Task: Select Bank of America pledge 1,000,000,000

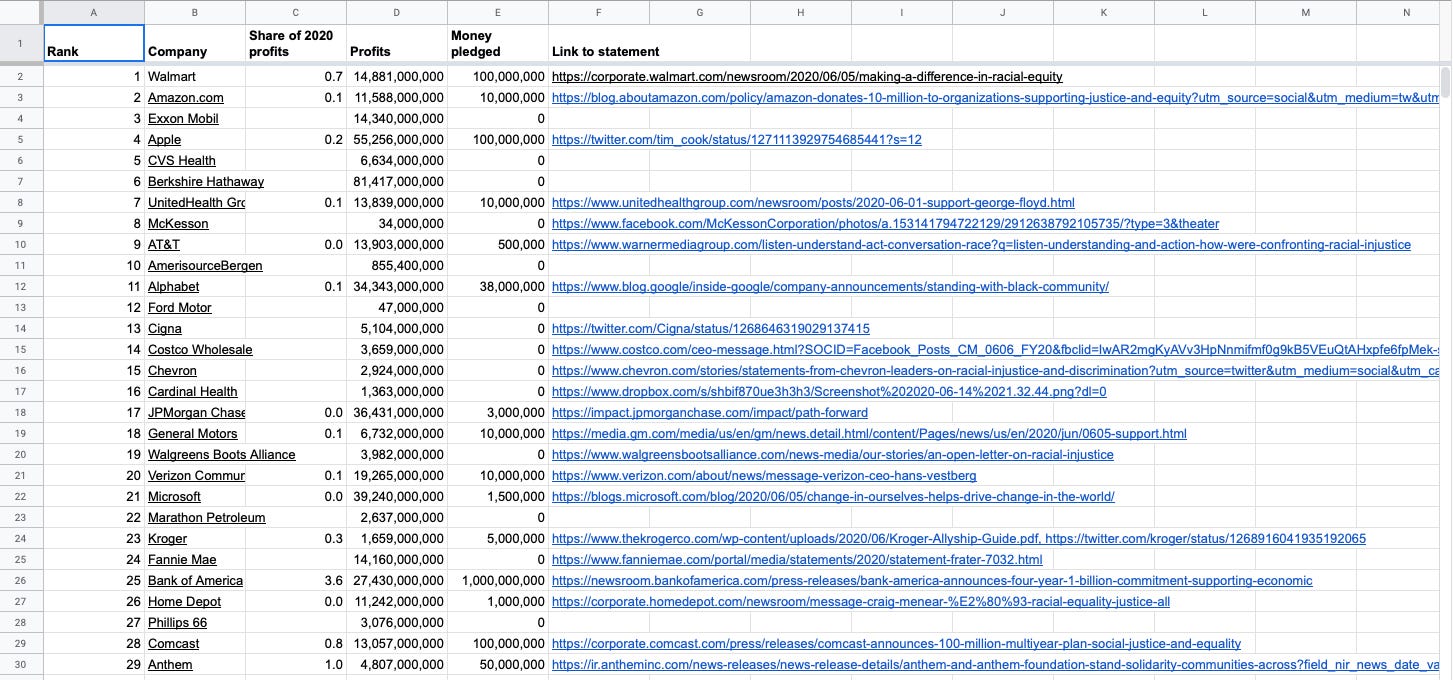Action: [x=498, y=581]
